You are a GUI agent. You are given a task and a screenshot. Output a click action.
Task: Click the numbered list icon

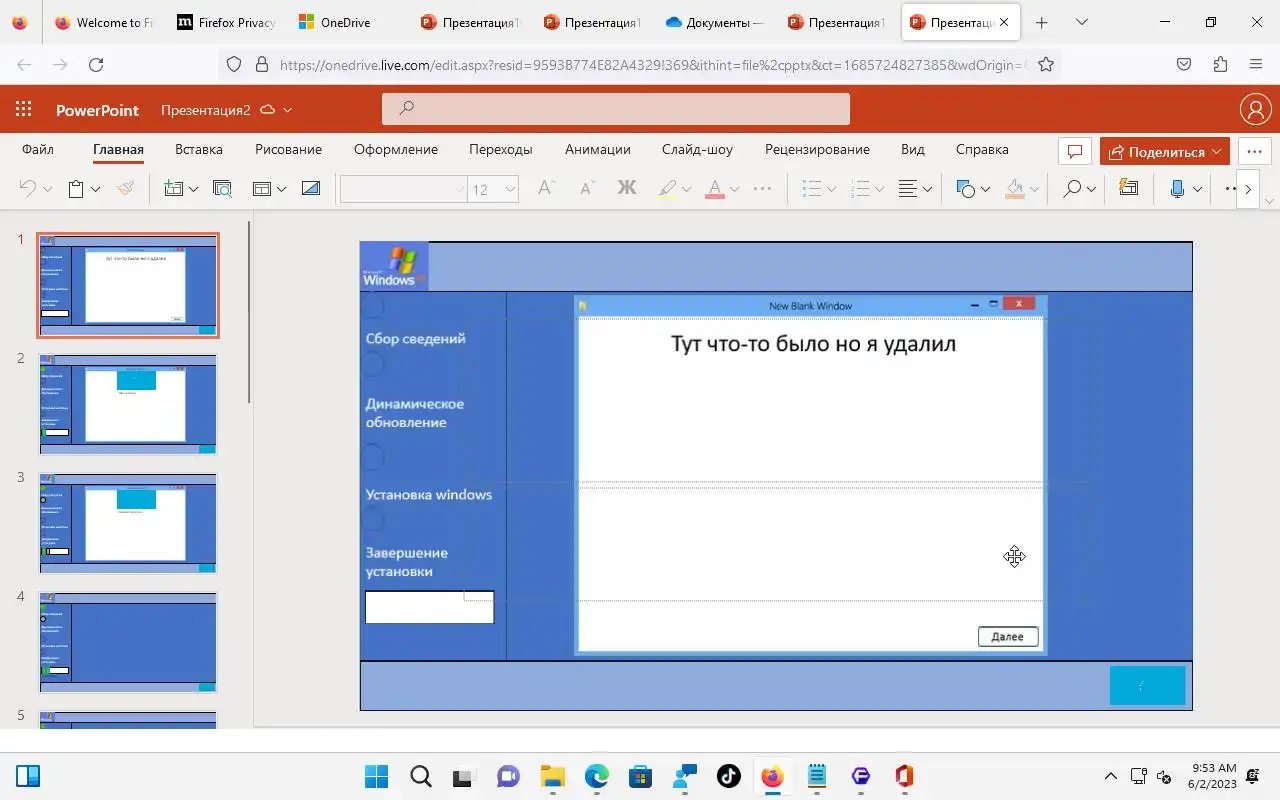(x=860, y=188)
